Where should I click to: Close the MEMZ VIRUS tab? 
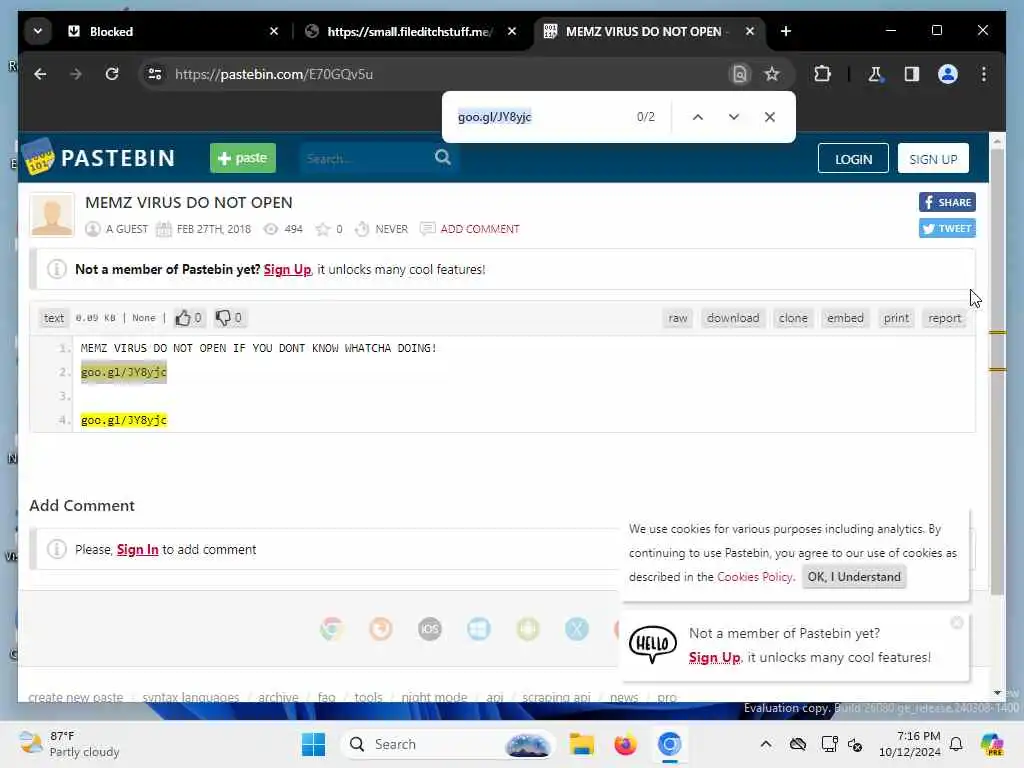tap(750, 31)
